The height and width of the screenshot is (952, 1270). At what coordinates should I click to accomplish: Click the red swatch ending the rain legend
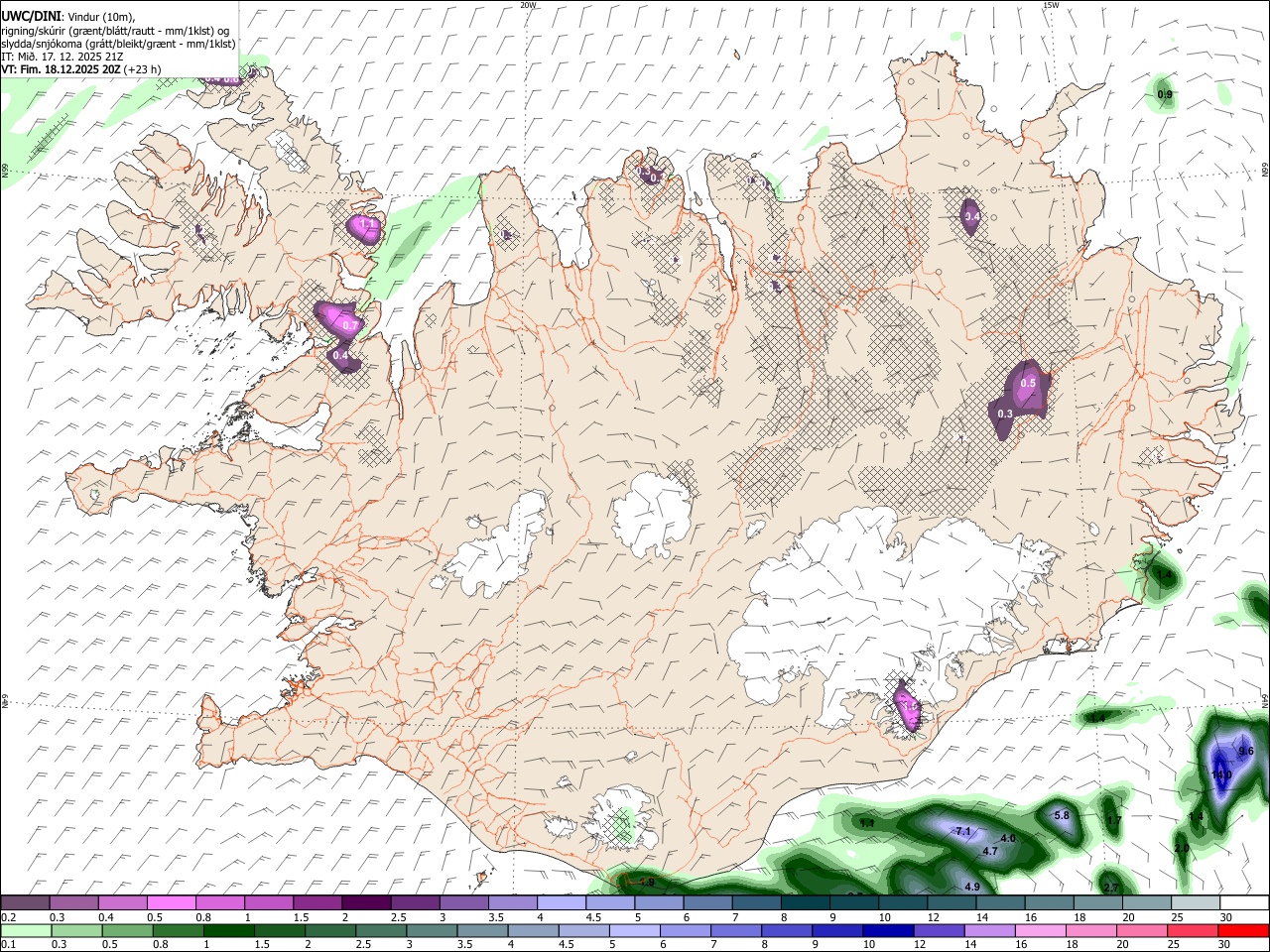(1243, 930)
